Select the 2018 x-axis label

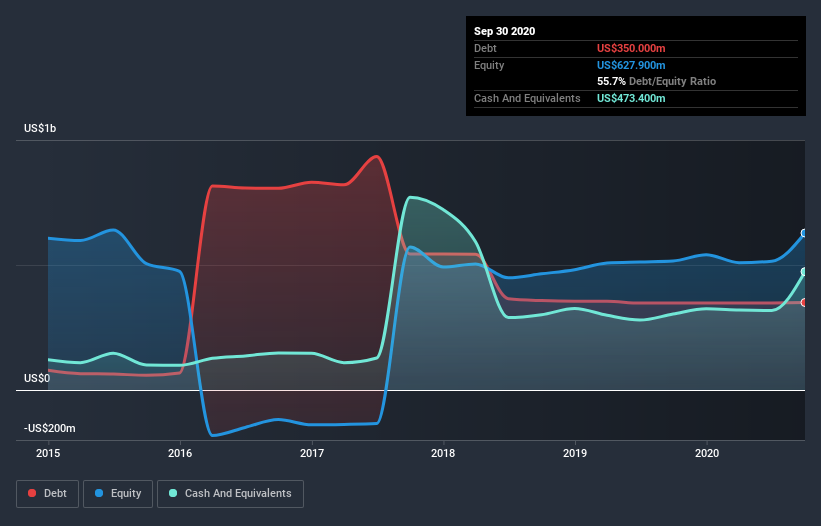[x=443, y=453]
